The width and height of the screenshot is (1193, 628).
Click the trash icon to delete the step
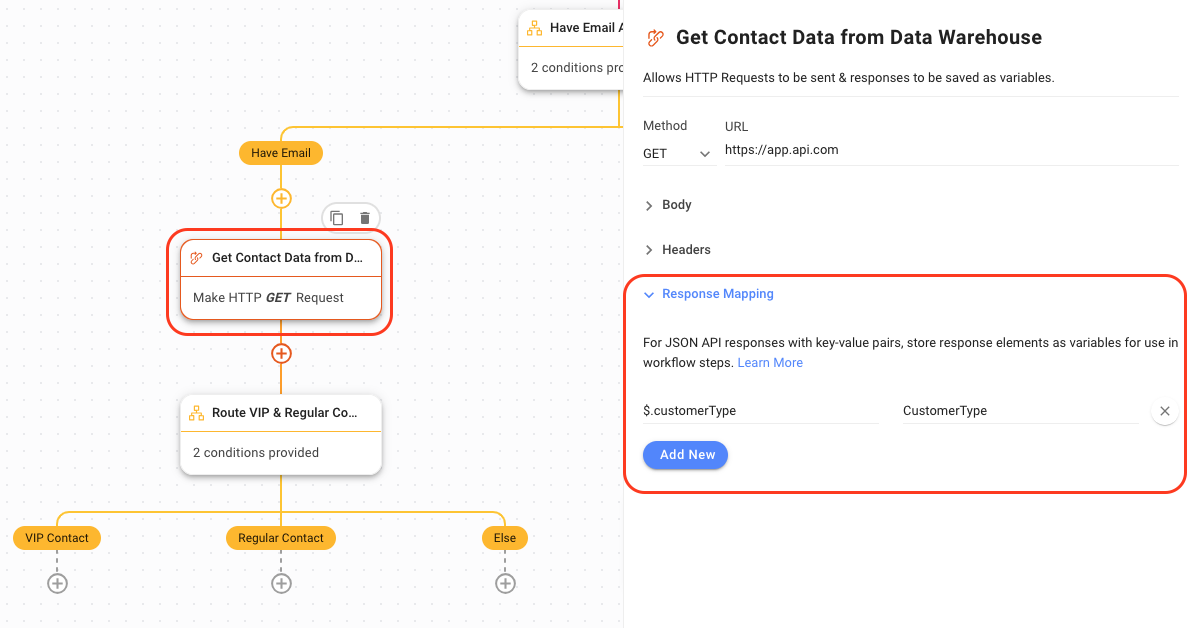tap(365, 218)
